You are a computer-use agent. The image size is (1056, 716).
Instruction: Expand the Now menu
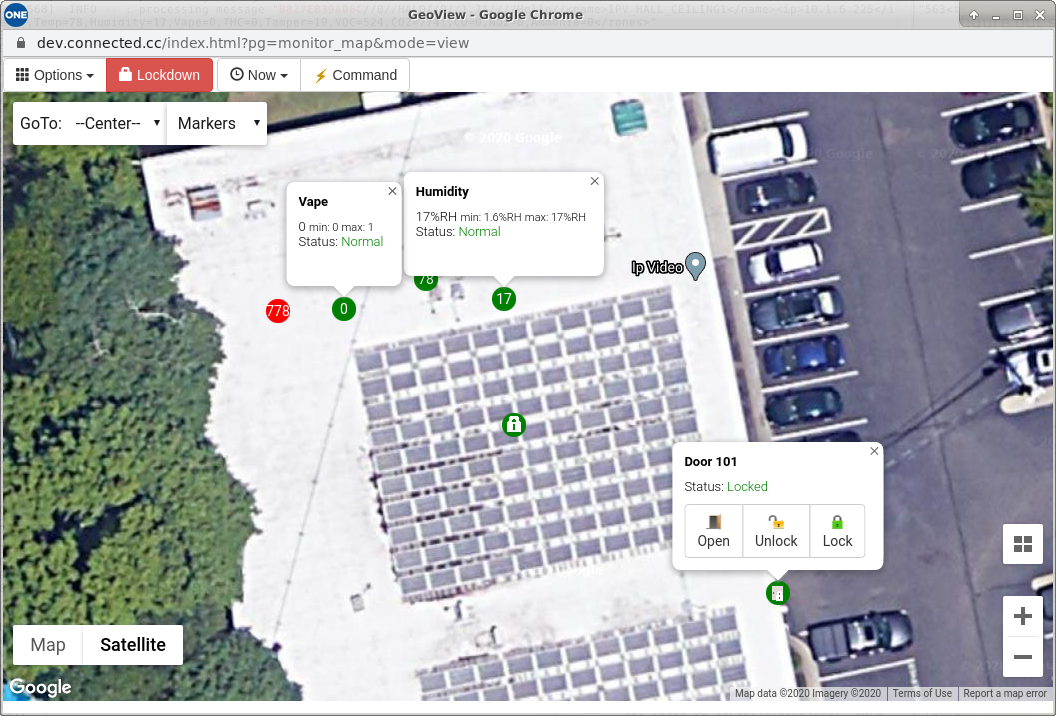click(258, 74)
